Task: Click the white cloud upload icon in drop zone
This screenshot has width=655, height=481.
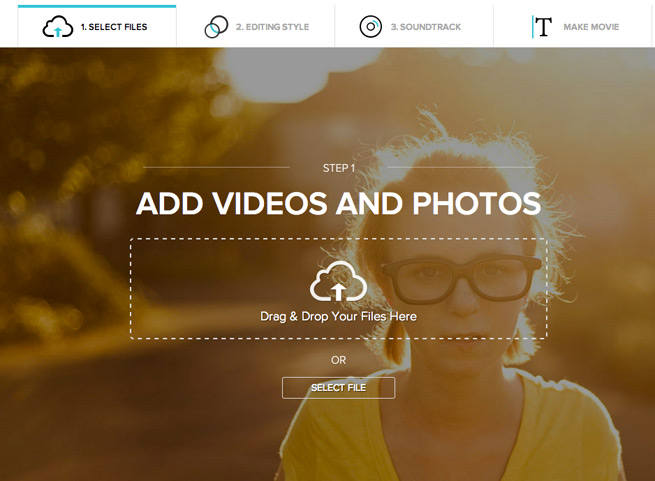Action: point(338,281)
